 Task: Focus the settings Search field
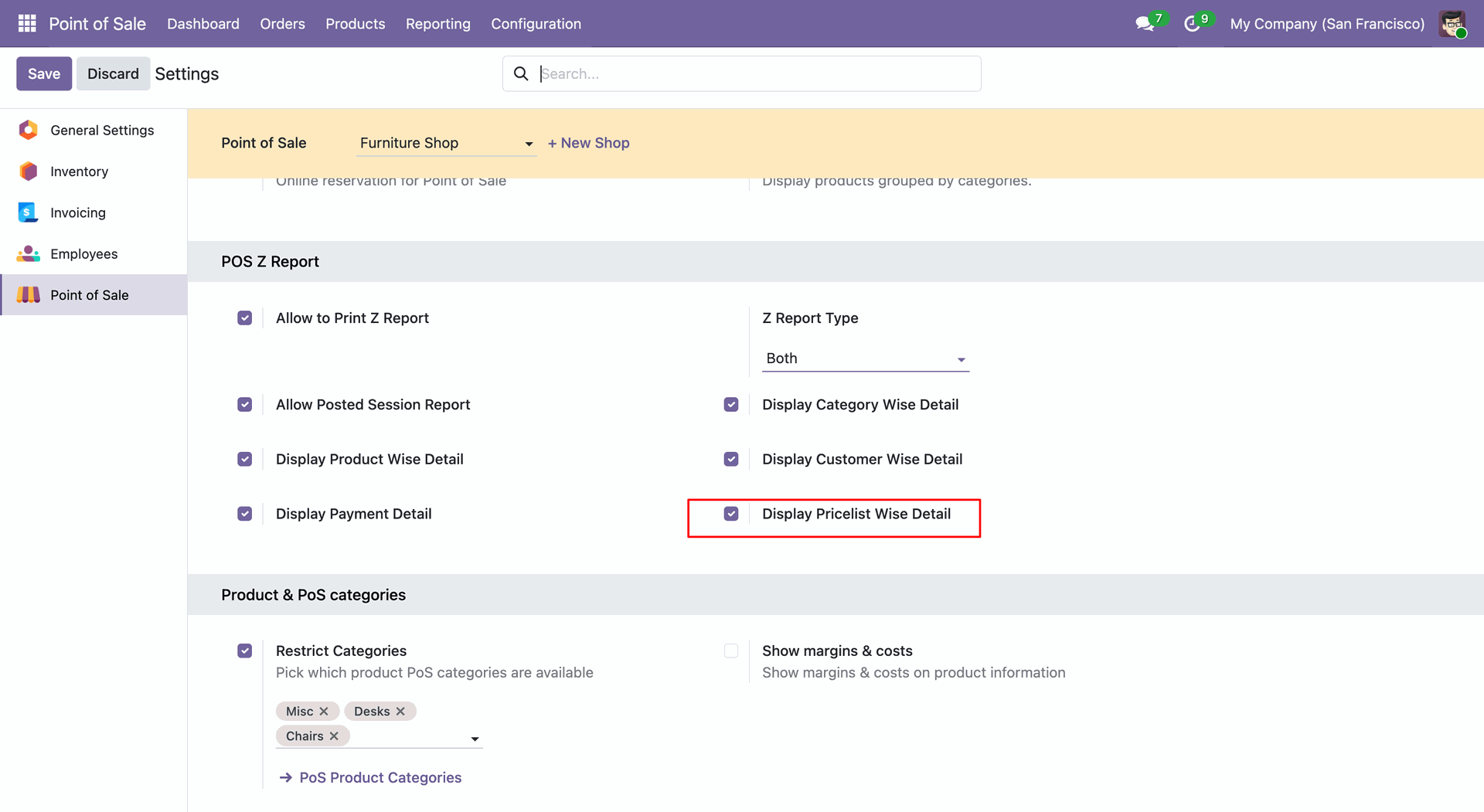tap(754, 73)
